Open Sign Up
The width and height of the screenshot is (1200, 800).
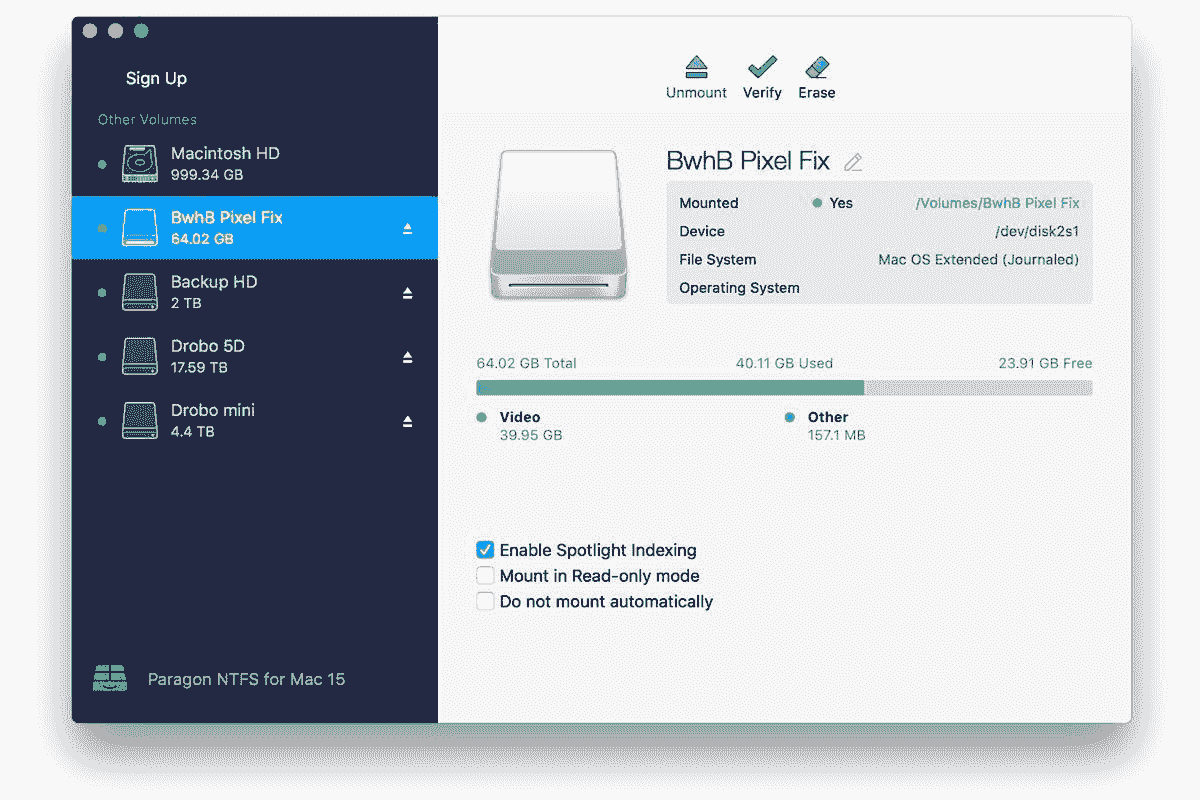156,78
